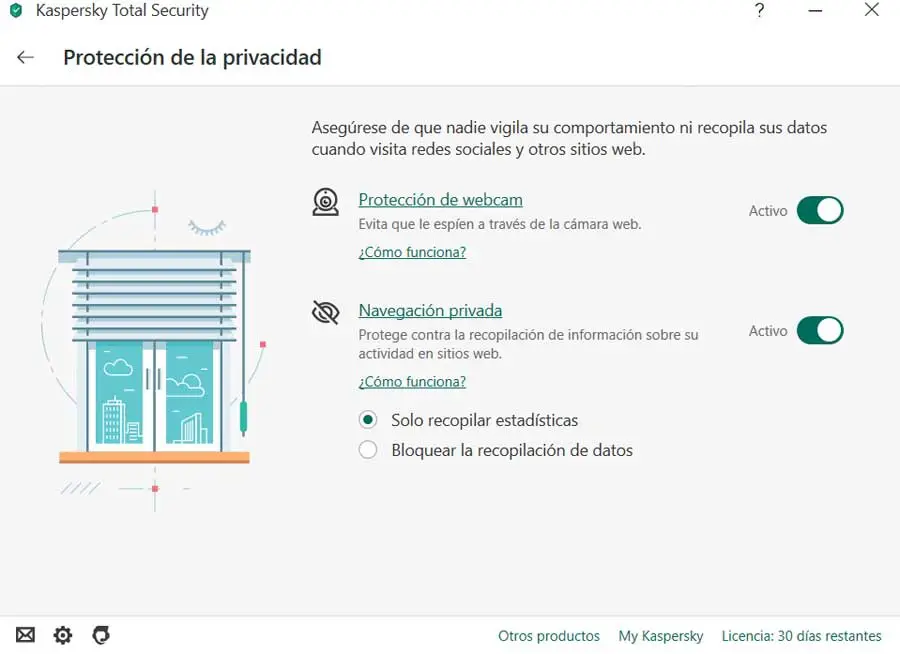Viewport: 900px width, 654px height.
Task: Open the envelope messages icon
Action: pos(25,634)
